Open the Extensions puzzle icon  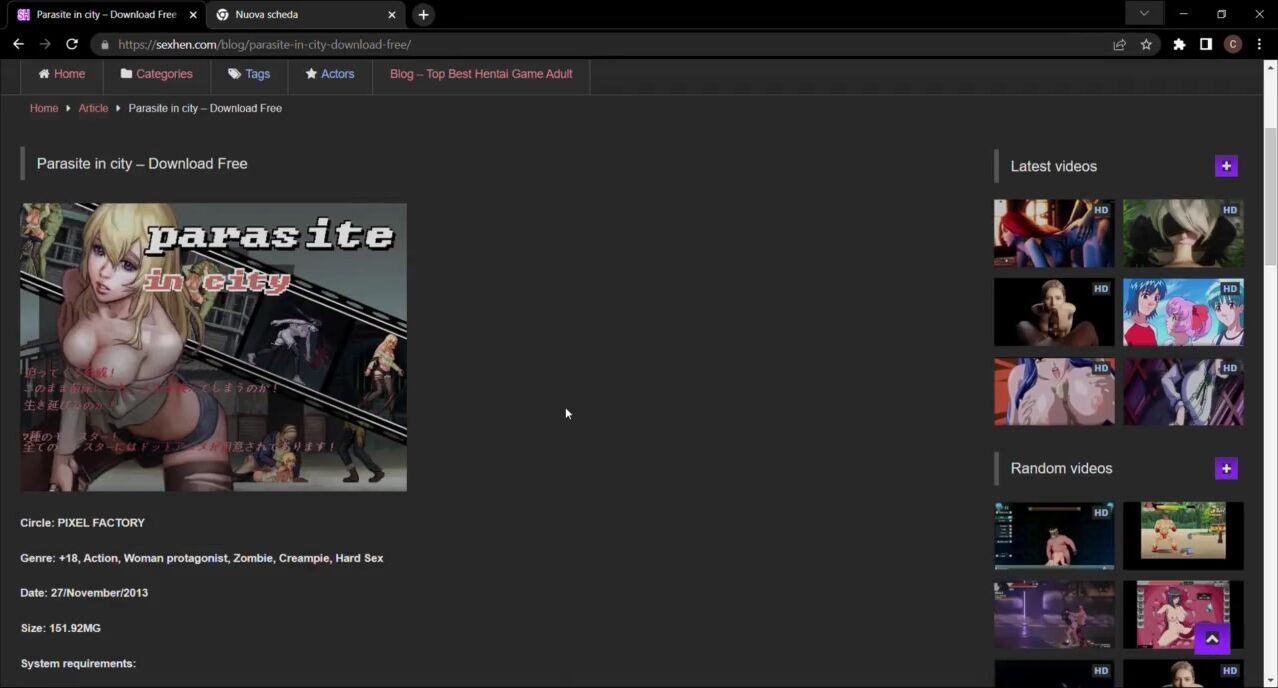(1179, 44)
